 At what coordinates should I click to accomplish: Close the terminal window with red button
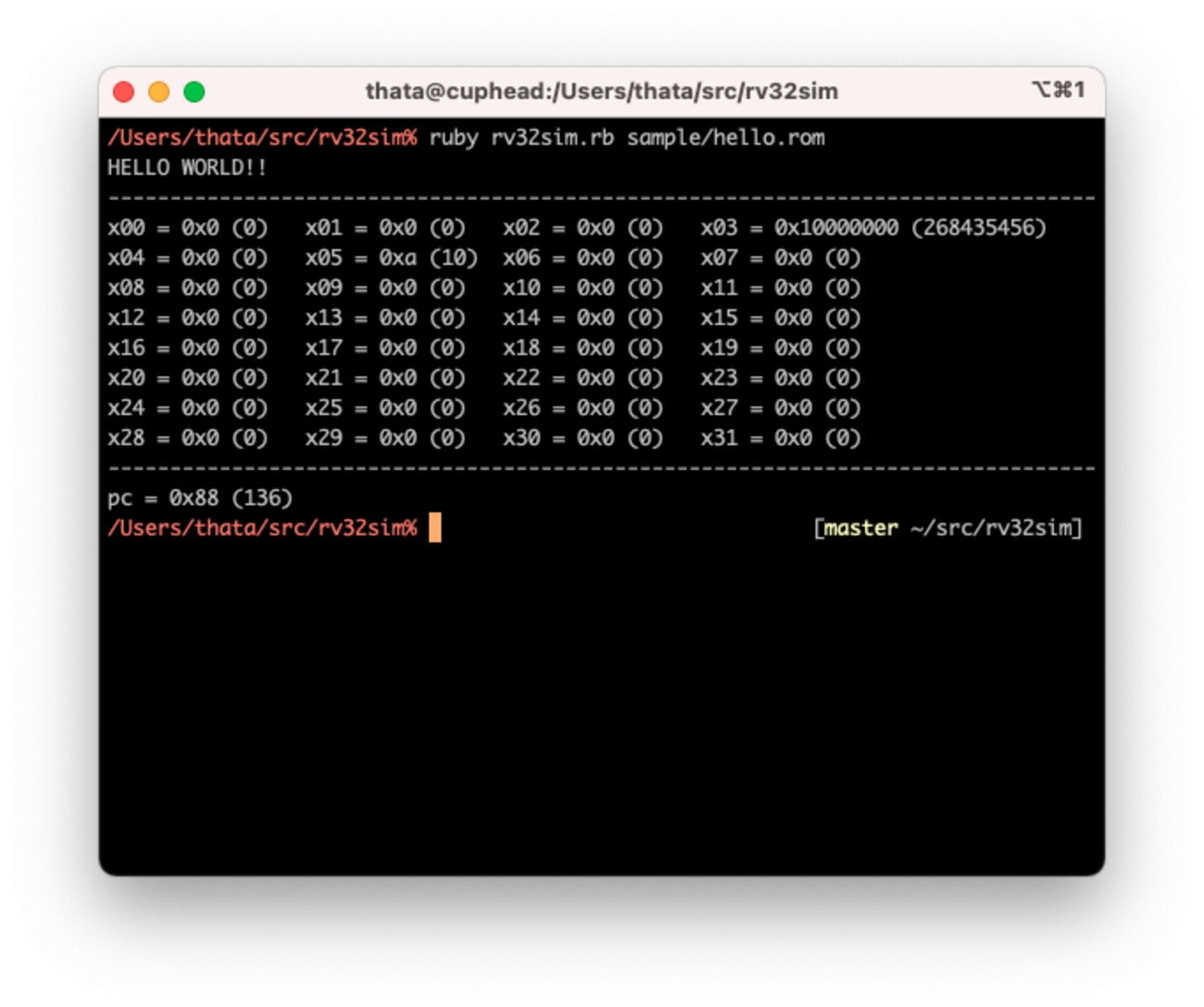[x=123, y=92]
